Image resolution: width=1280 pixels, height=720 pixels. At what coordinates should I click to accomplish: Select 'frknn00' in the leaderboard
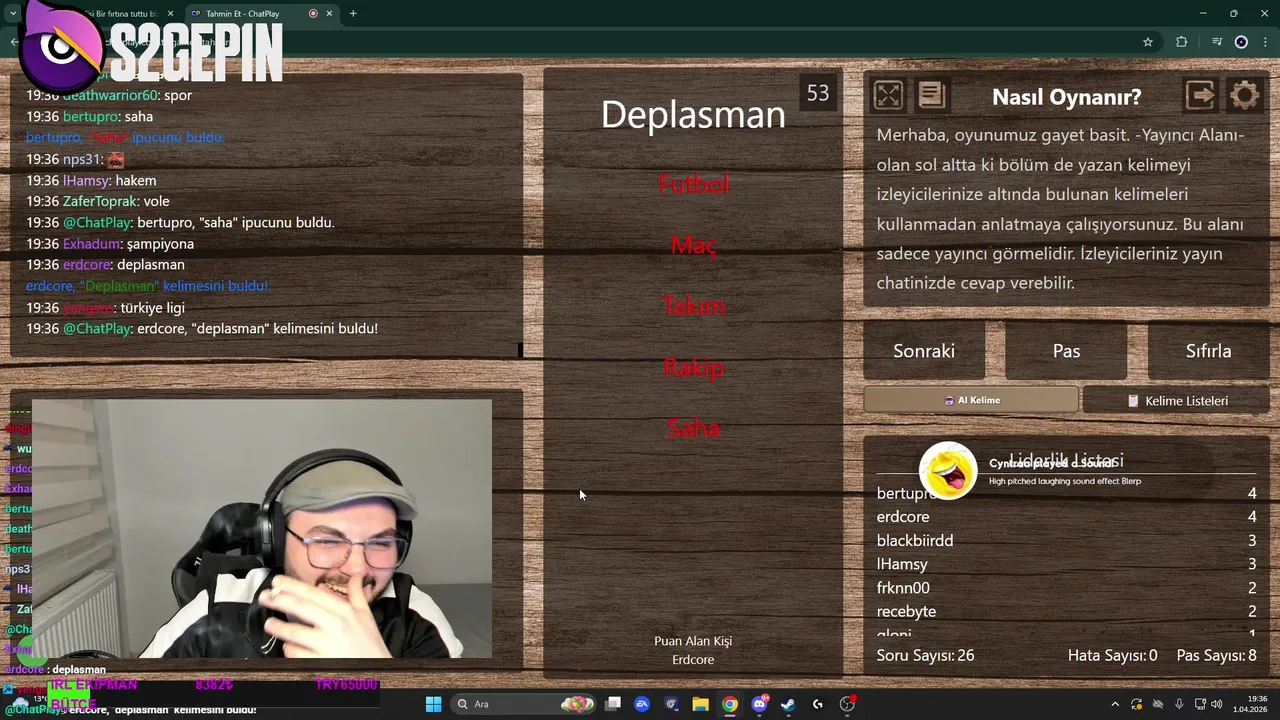click(903, 588)
